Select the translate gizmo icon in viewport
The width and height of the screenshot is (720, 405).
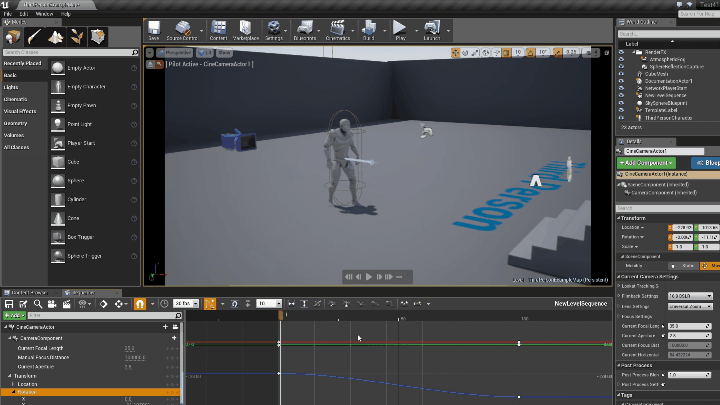point(455,53)
